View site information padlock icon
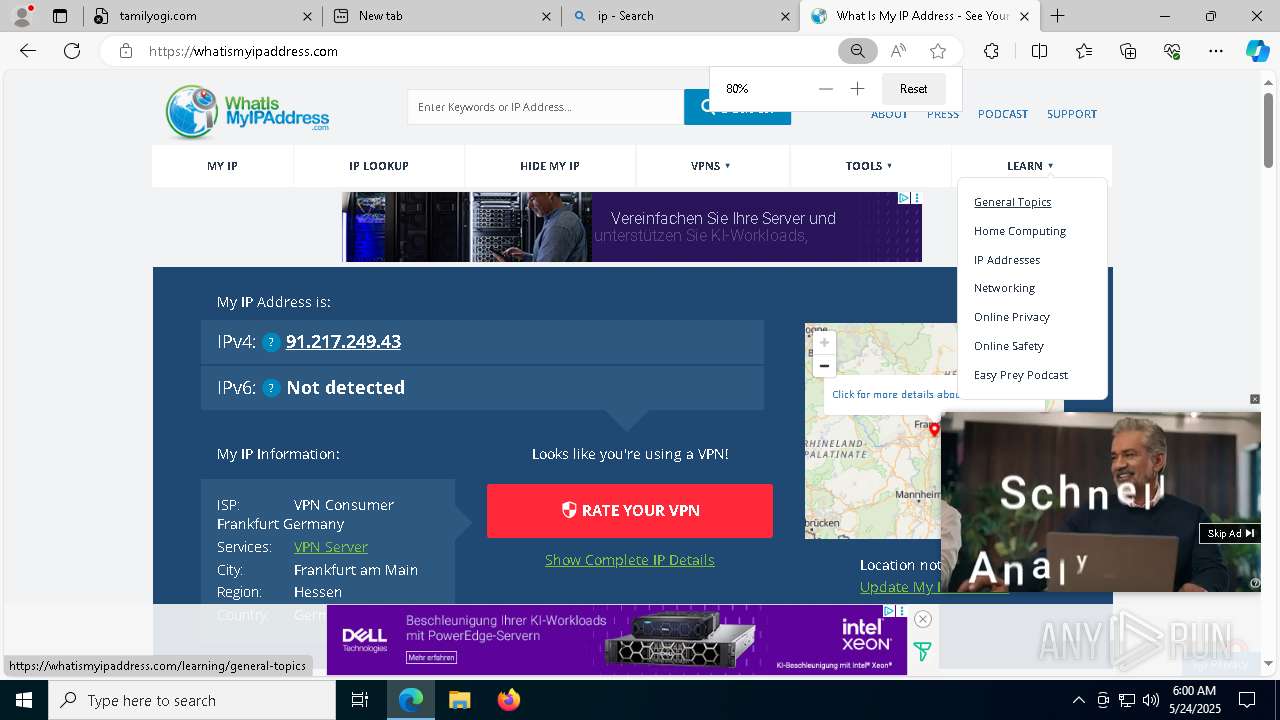 (126, 51)
